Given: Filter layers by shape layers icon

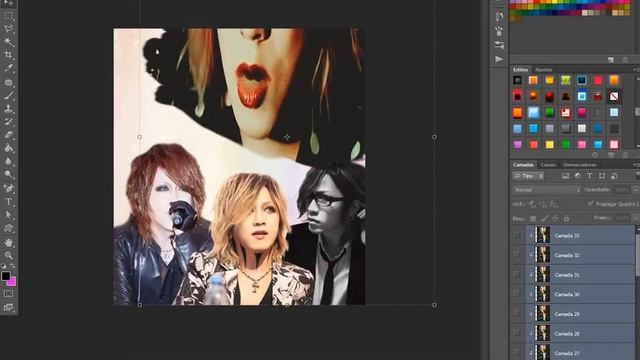Looking at the screenshot, I should (602, 176).
